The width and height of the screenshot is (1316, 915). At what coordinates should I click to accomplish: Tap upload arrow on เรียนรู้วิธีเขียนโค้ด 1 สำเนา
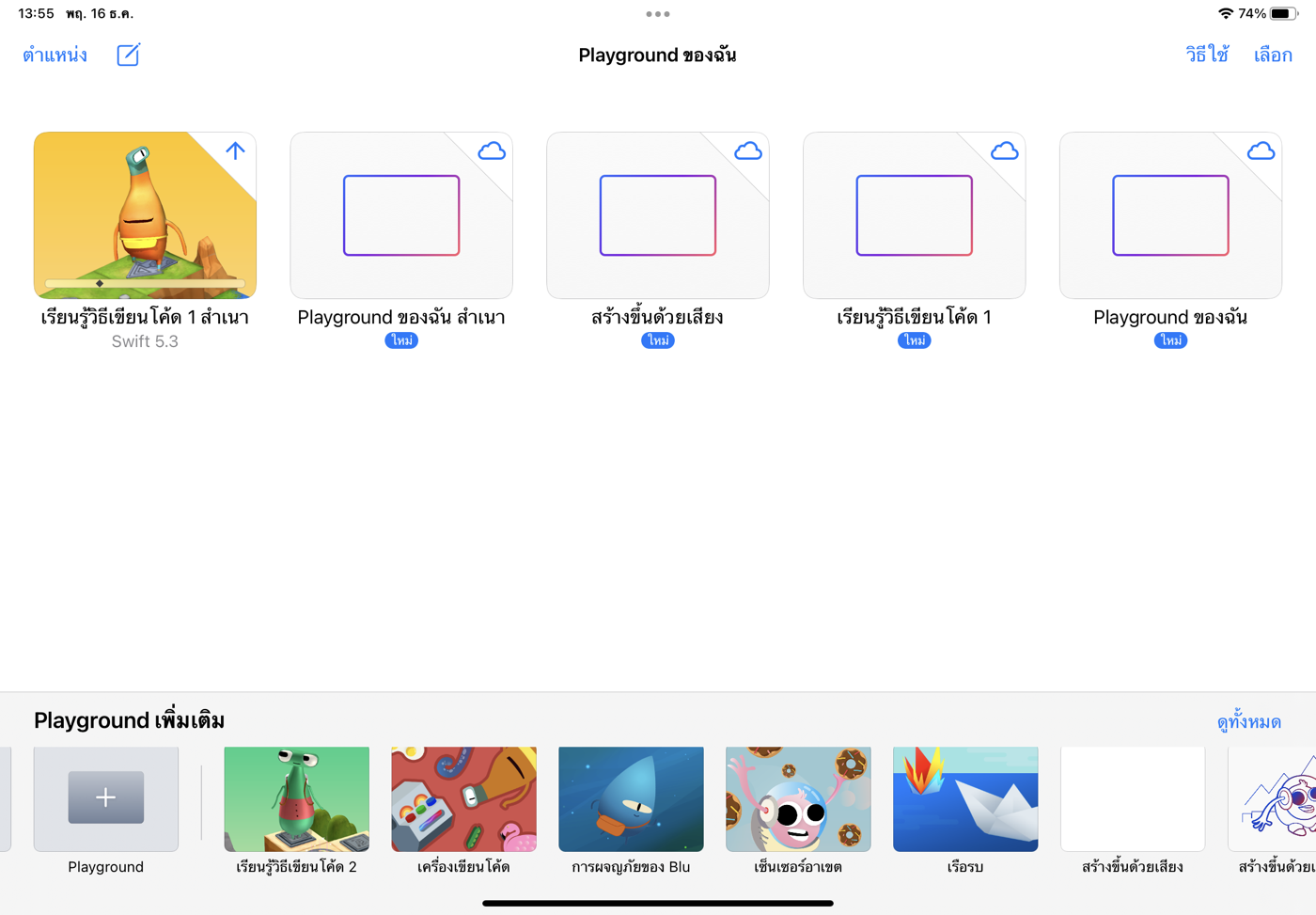(235, 150)
